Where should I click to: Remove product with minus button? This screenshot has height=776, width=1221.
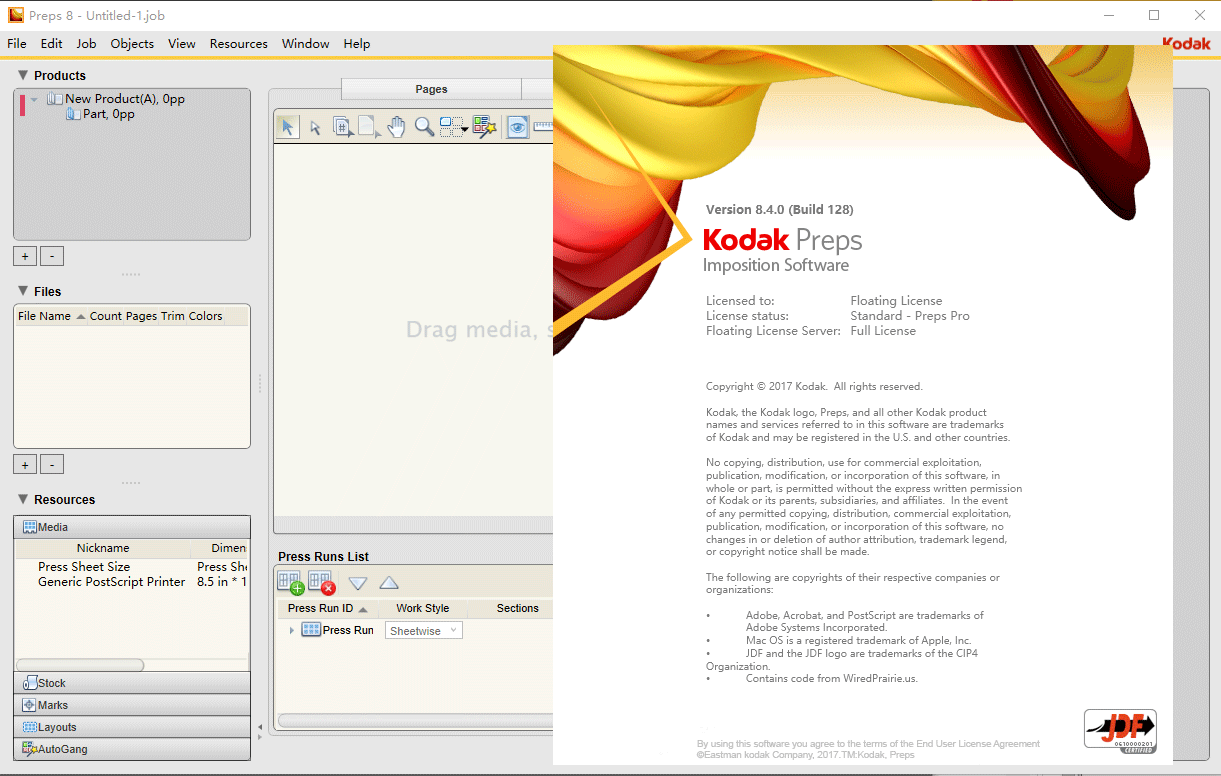coord(52,256)
